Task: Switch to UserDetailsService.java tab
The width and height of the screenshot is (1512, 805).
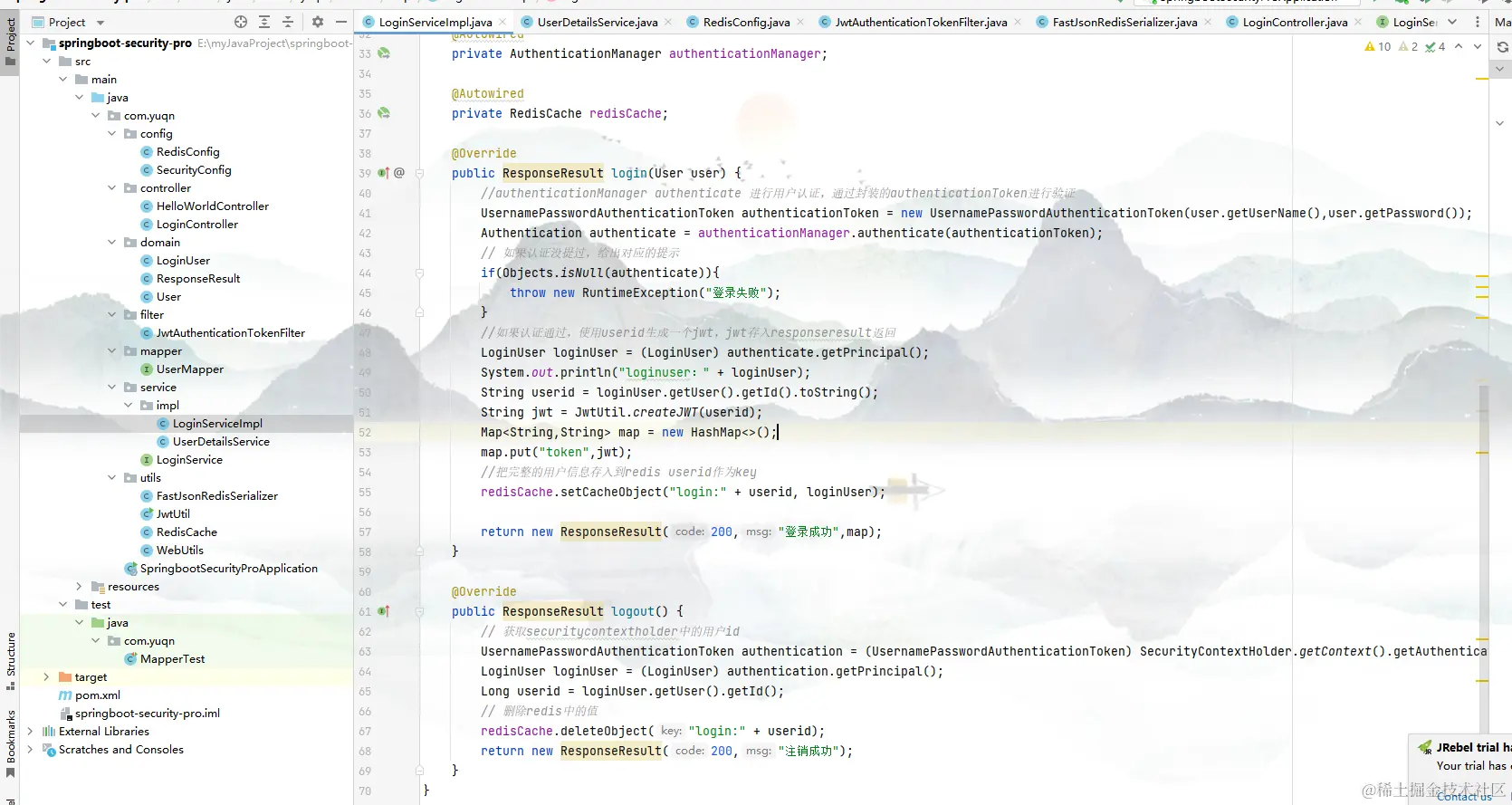Action: 598,22
